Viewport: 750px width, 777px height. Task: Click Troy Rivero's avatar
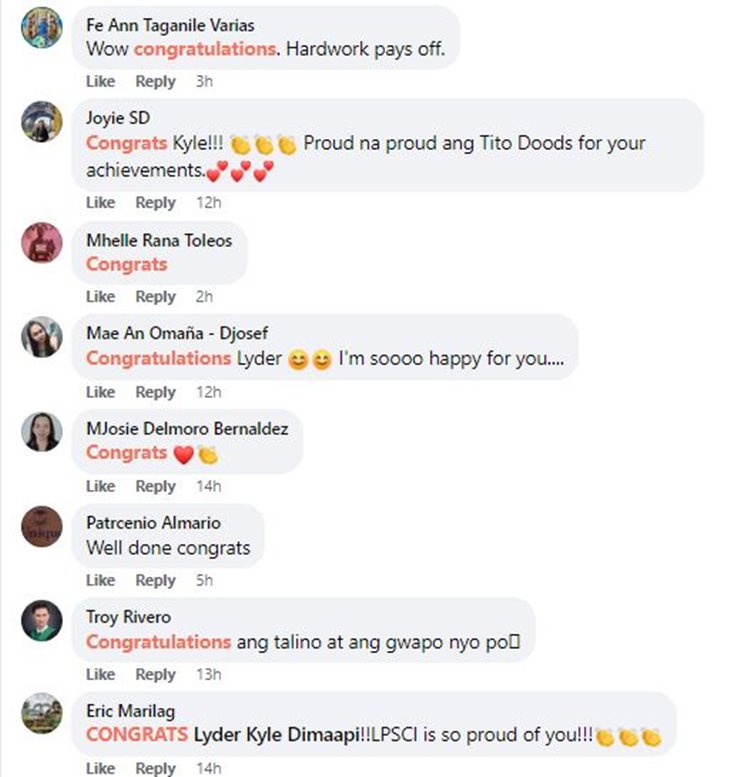coord(42,620)
